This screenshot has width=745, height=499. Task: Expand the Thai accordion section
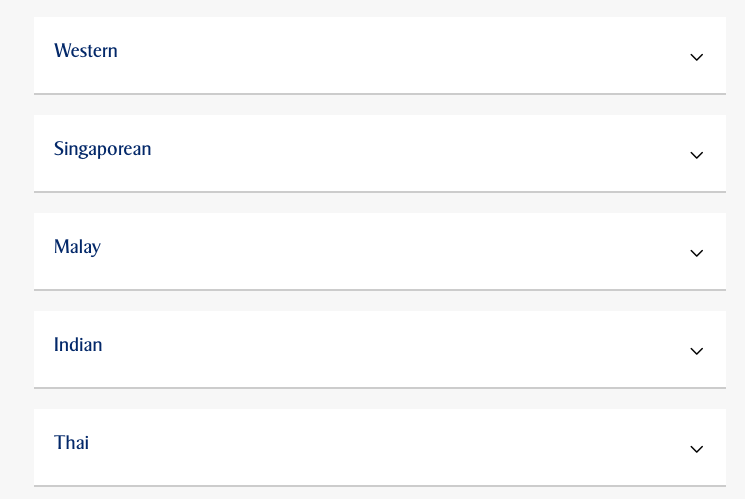click(x=380, y=447)
